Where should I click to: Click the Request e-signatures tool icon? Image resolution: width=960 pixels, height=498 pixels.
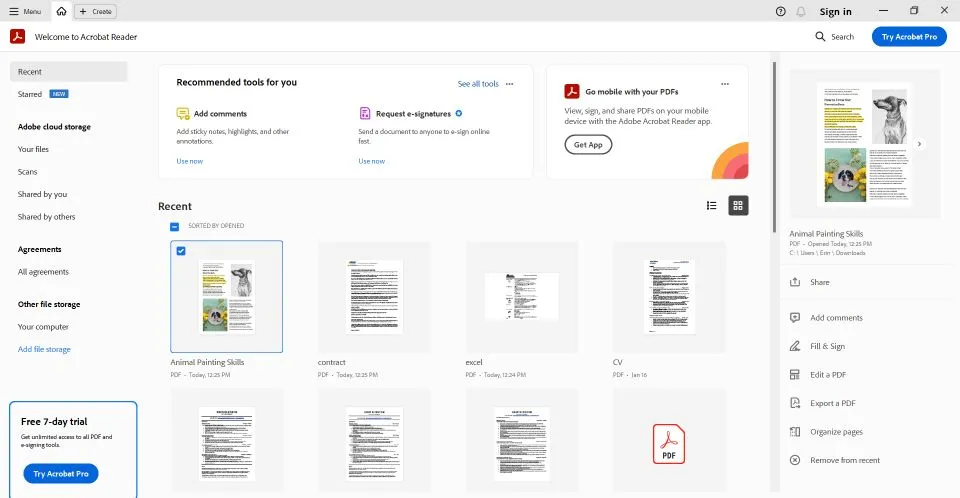coord(365,113)
